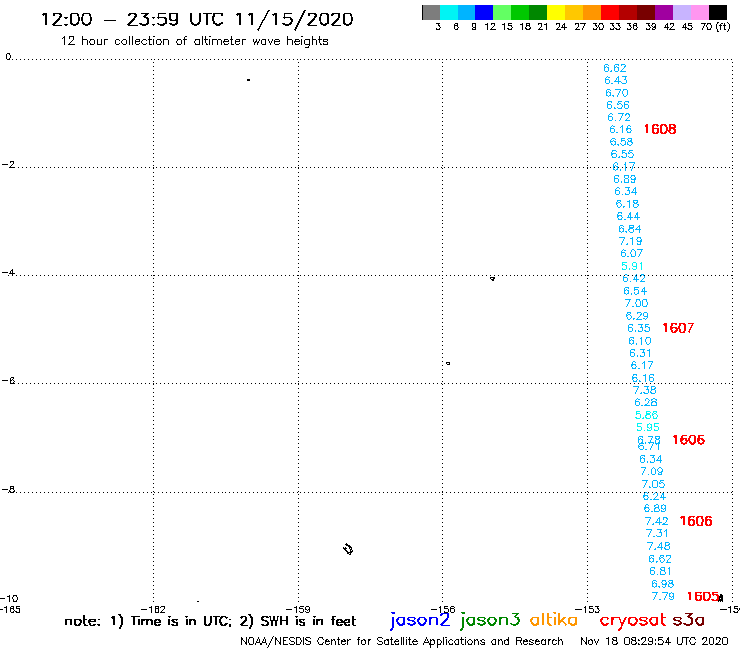Click the wave height value 6.72

click(x=619, y=118)
